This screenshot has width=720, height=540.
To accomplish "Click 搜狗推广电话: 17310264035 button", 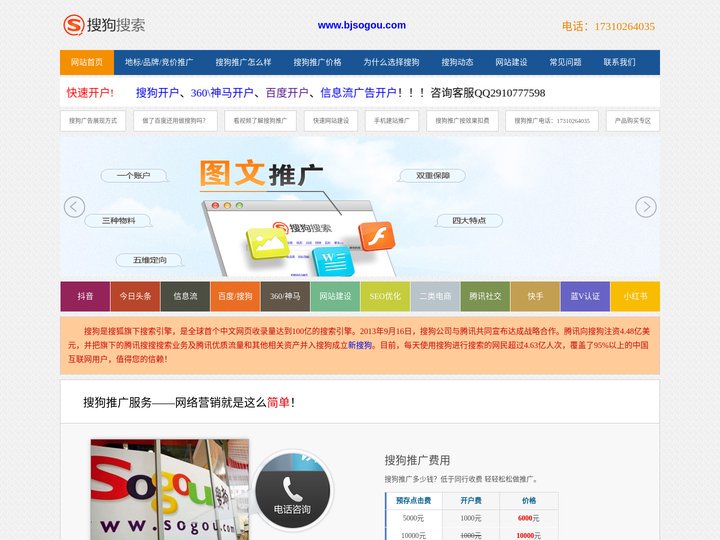I will coord(552,121).
